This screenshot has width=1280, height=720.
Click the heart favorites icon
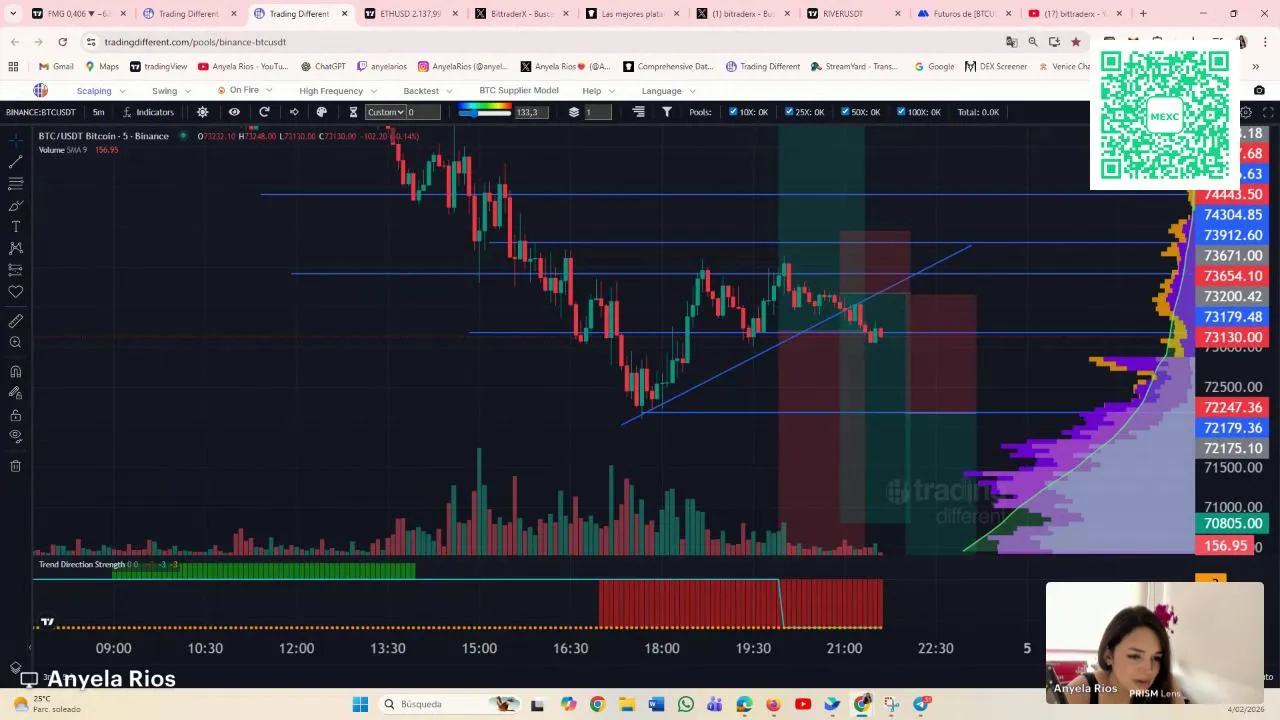pyautogui.click(x=15, y=292)
